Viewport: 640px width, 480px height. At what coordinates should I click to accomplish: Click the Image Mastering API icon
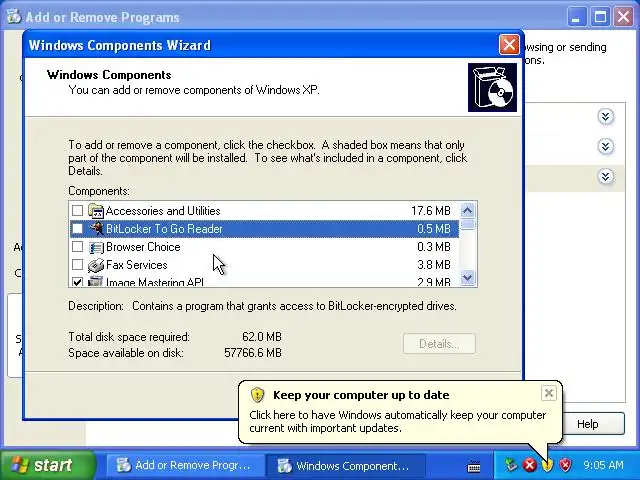(96, 281)
